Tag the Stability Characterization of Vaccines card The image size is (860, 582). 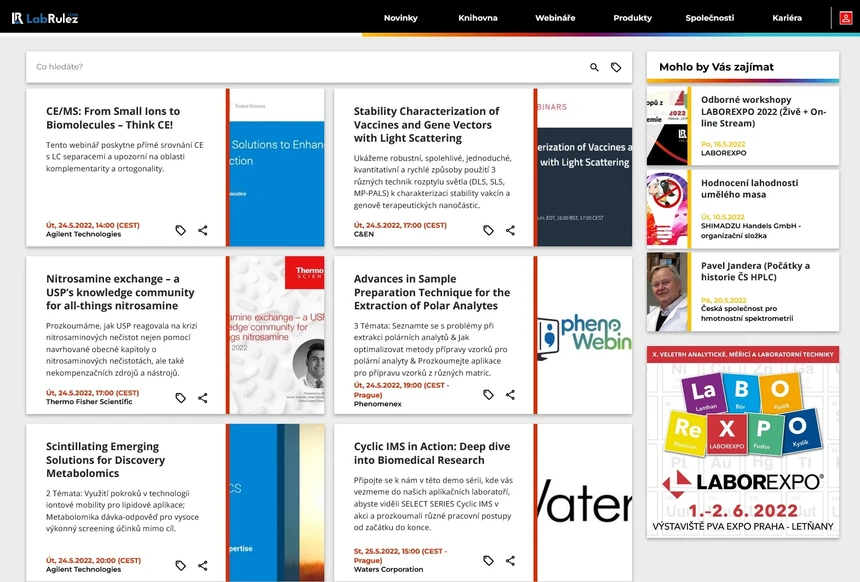point(488,230)
